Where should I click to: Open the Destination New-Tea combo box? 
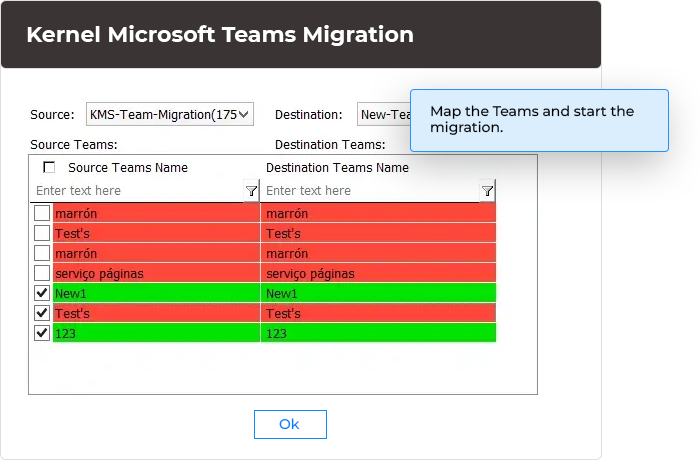tap(384, 114)
